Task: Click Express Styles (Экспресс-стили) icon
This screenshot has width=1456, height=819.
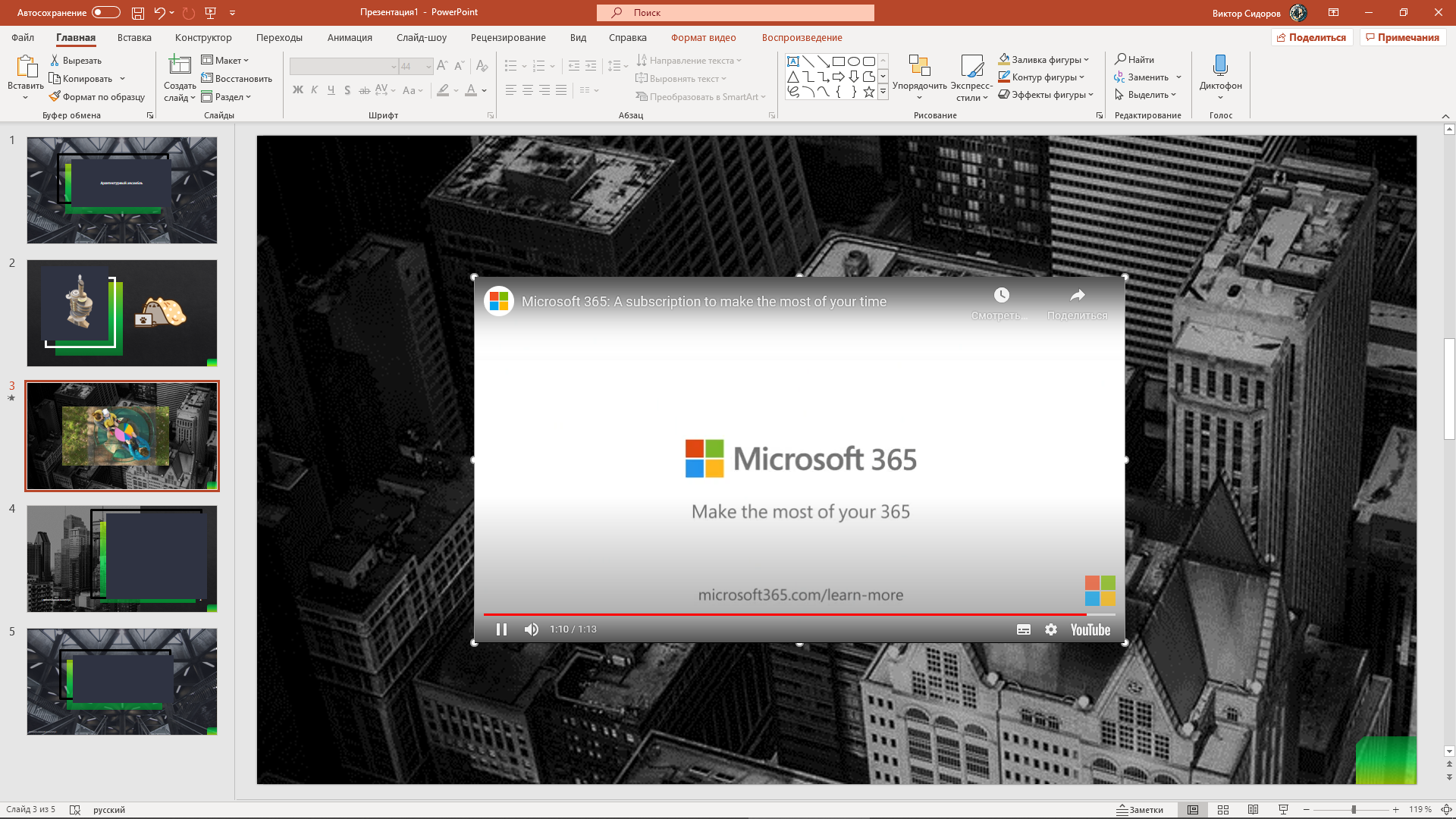Action: tap(971, 65)
